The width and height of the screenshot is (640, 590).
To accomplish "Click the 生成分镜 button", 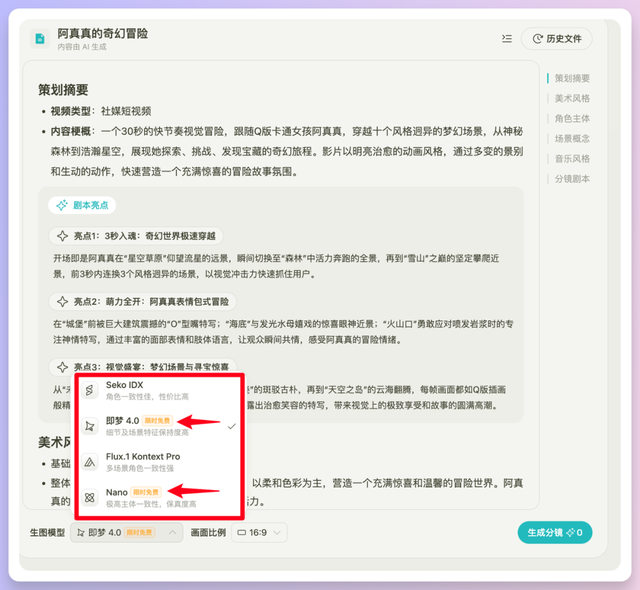I will [555, 532].
